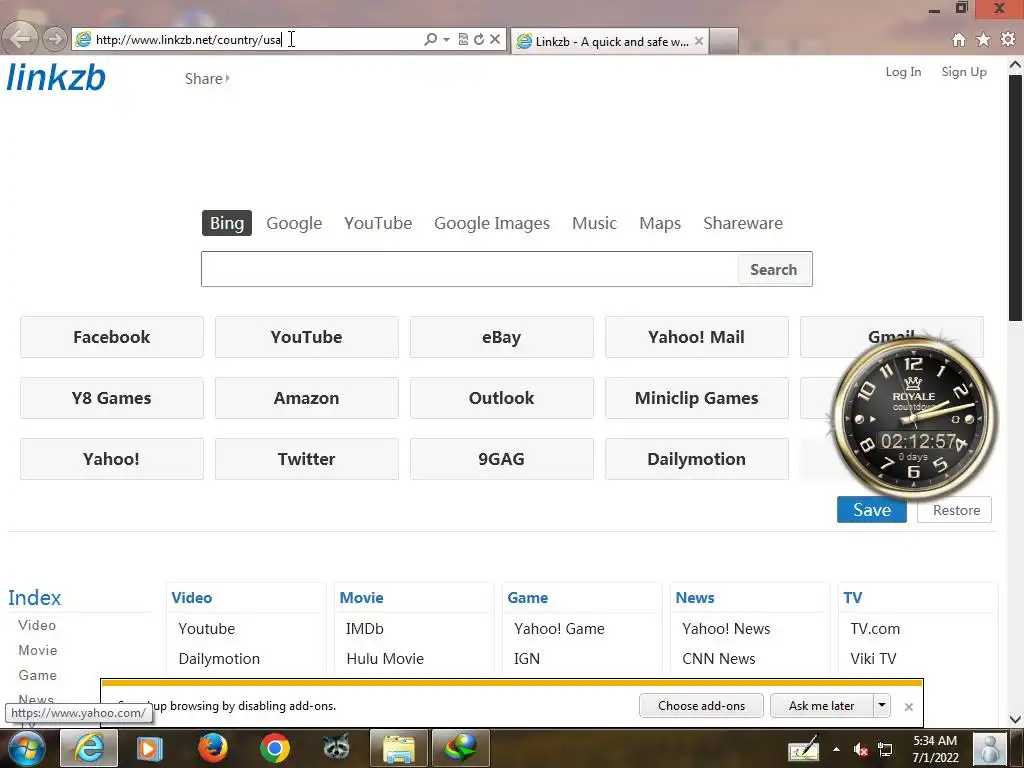This screenshot has width=1024, height=768.
Task: Click the Sign Up link
Action: pos(964,72)
